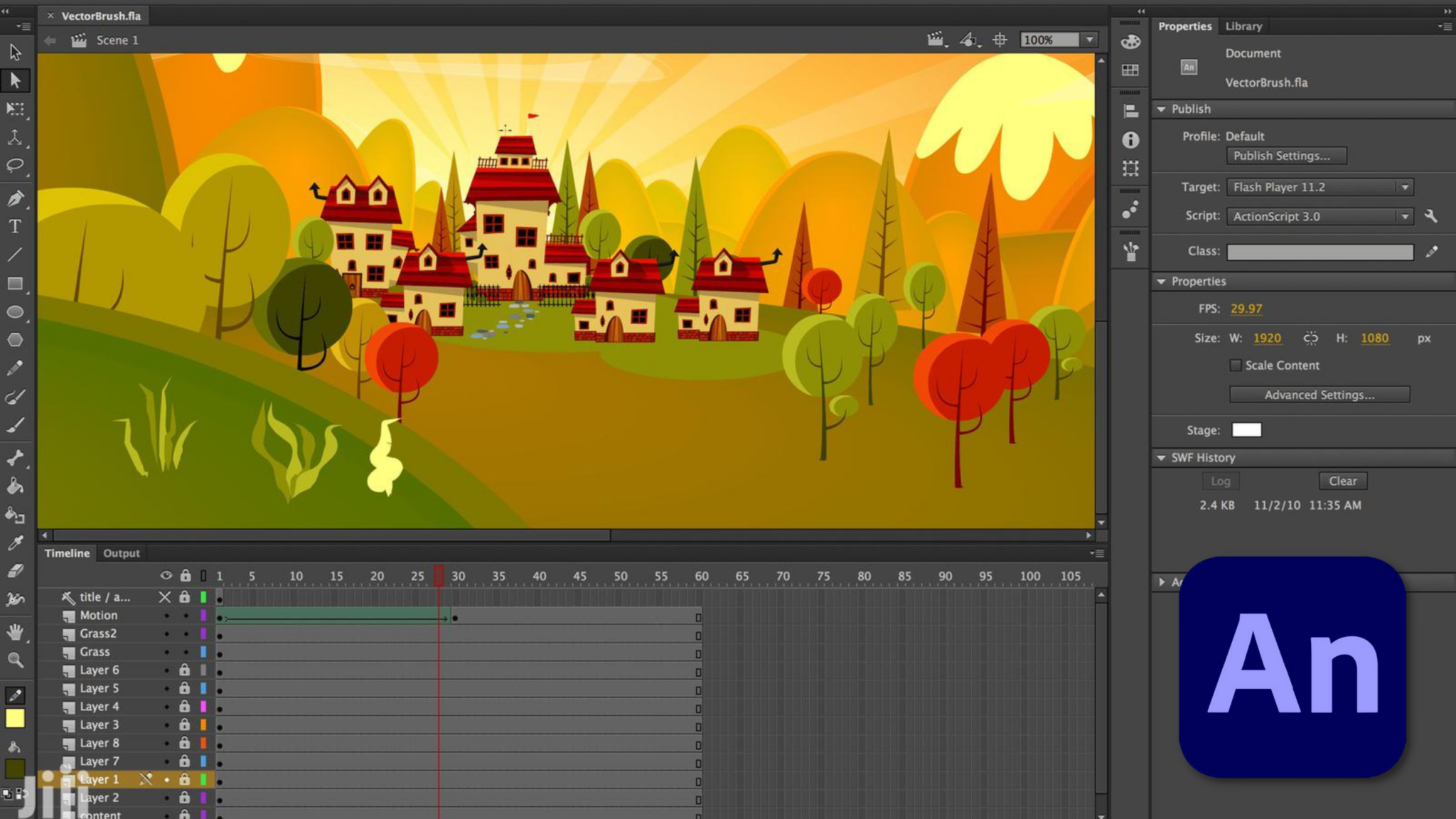Screen dimensions: 1456x819
Task: Choose the Lasso tool
Action: [16, 165]
